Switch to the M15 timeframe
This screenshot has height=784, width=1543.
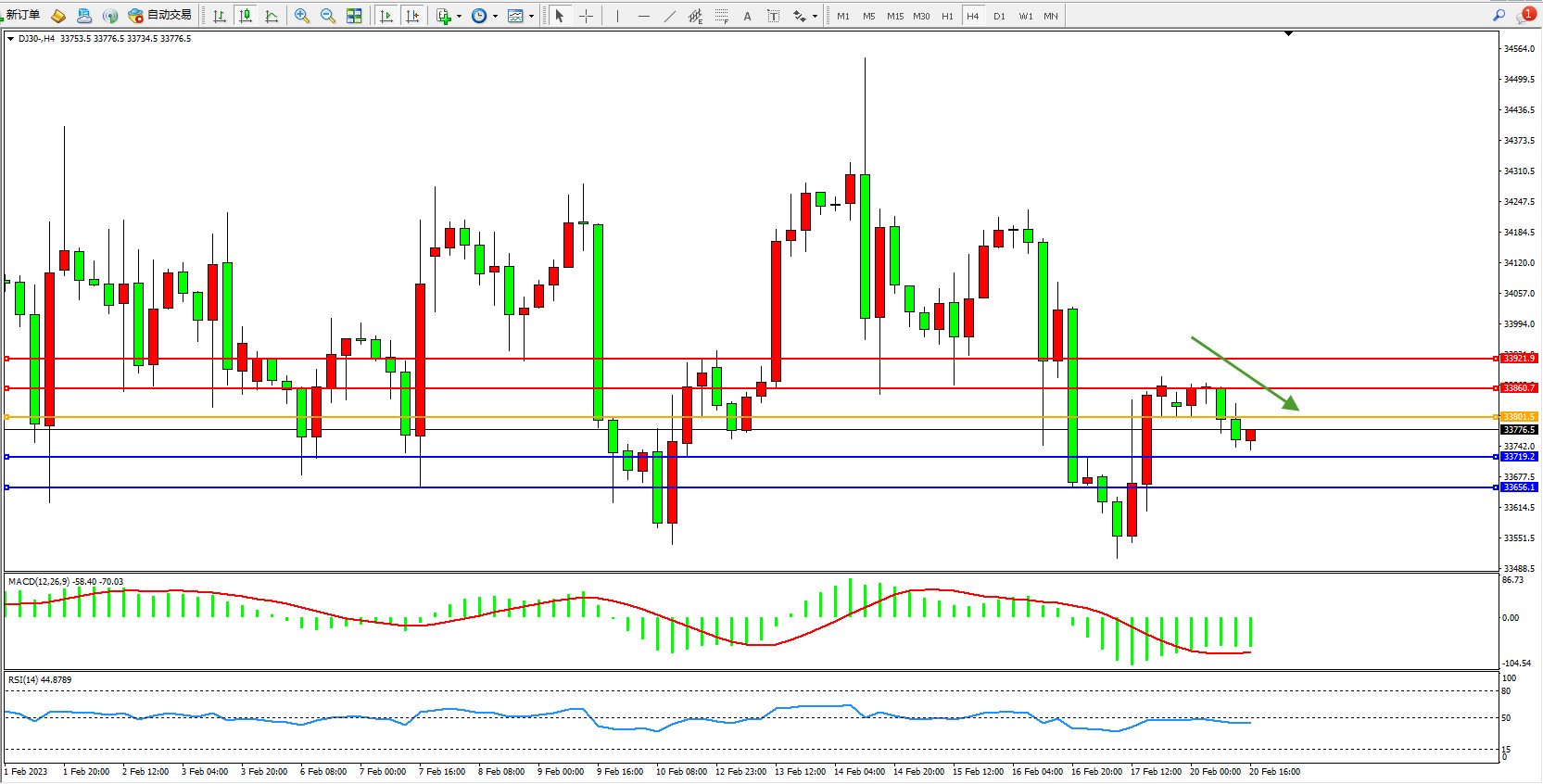(894, 16)
